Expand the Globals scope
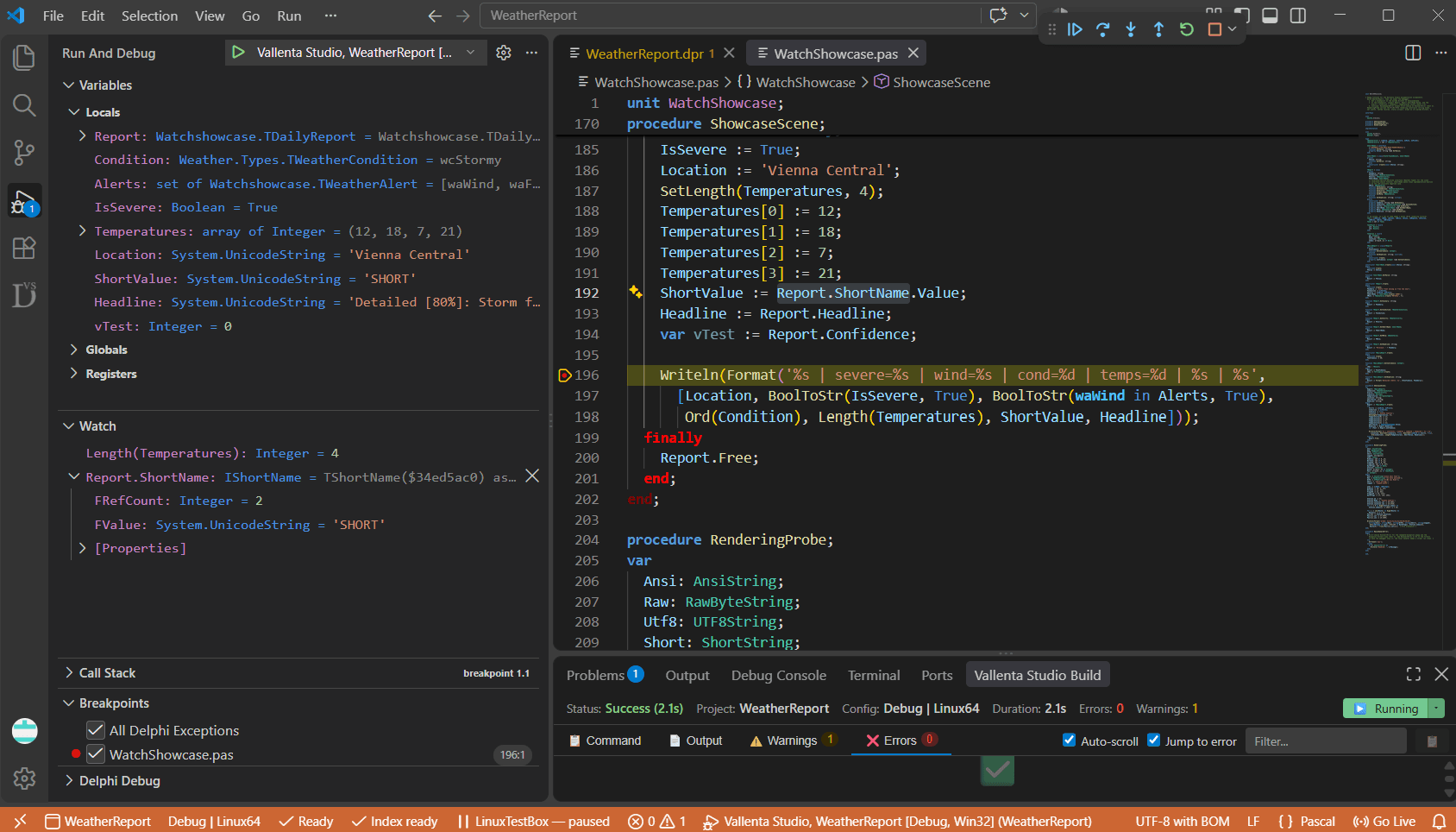The height and width of the screenshot is (832, 1456). pos(74,350)
